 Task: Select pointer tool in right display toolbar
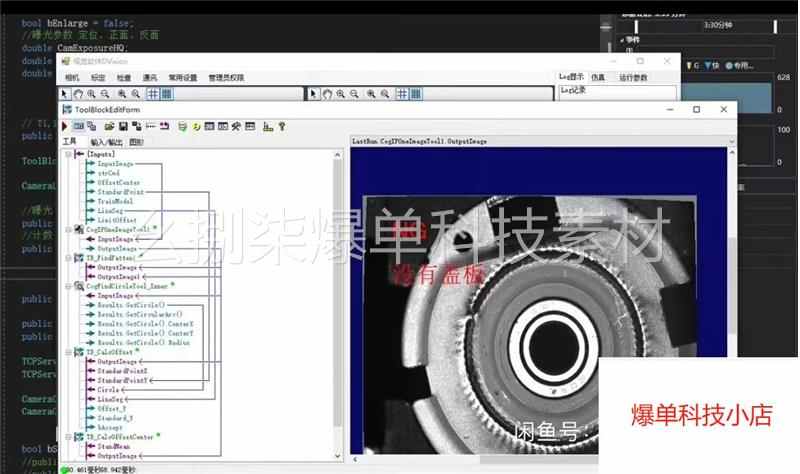[x=313, y=94]
